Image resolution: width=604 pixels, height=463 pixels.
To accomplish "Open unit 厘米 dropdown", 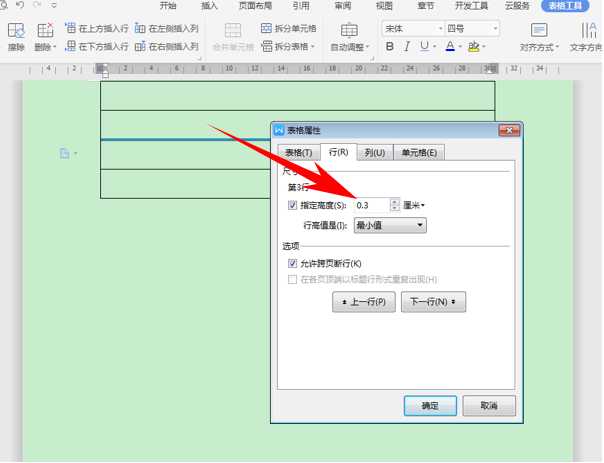I will [414, 205].
